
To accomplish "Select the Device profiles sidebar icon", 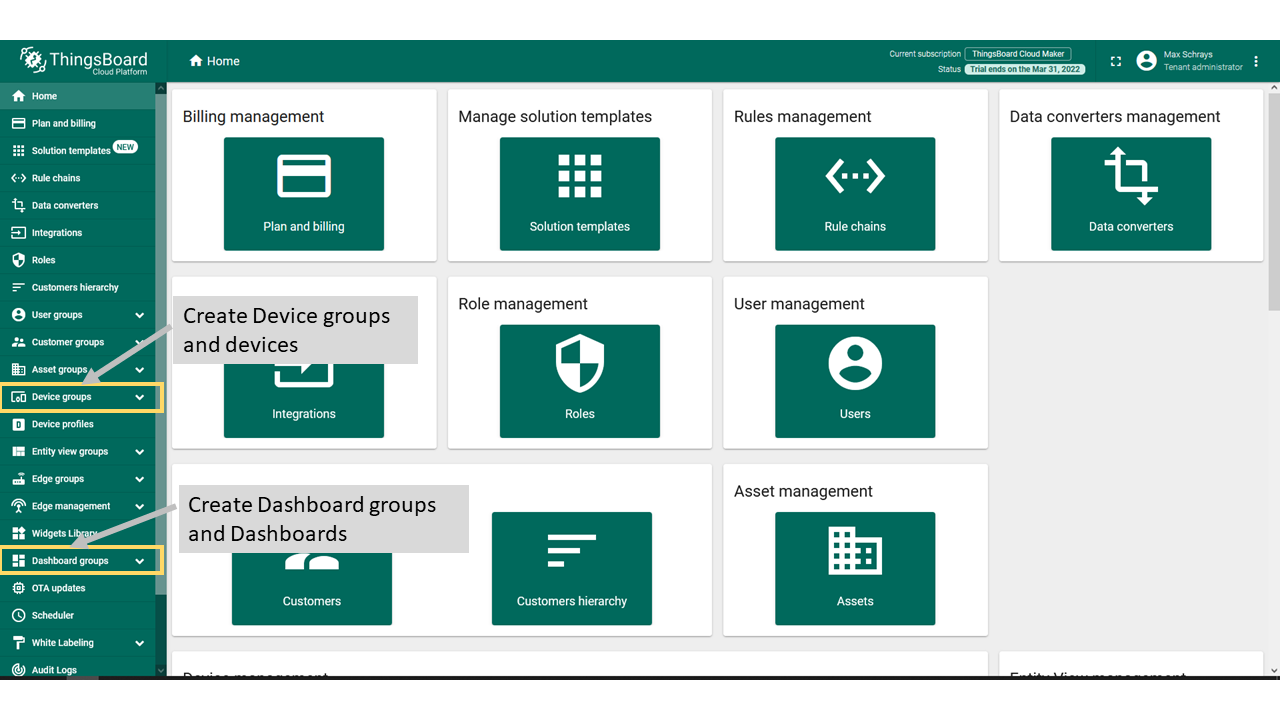I will point(18,424).
